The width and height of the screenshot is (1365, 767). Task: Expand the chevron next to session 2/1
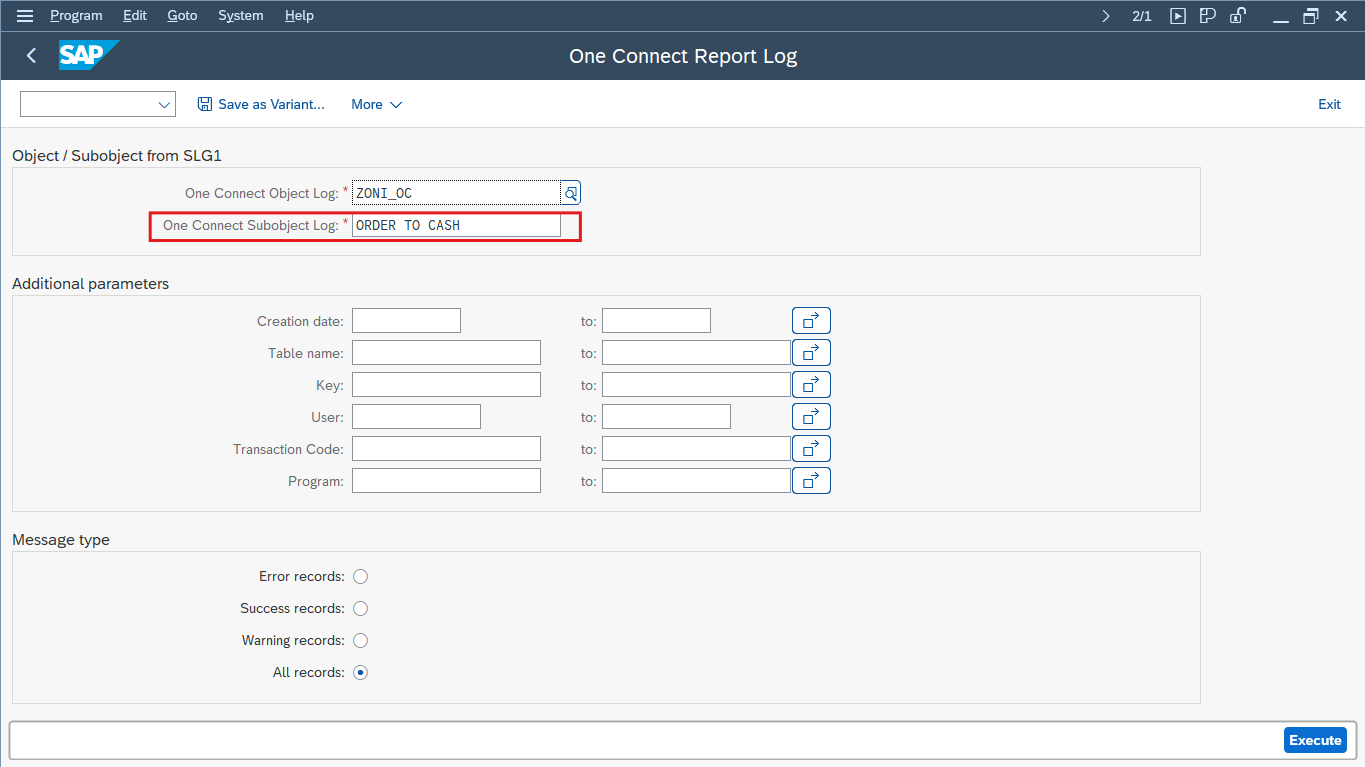[1105, 15]
